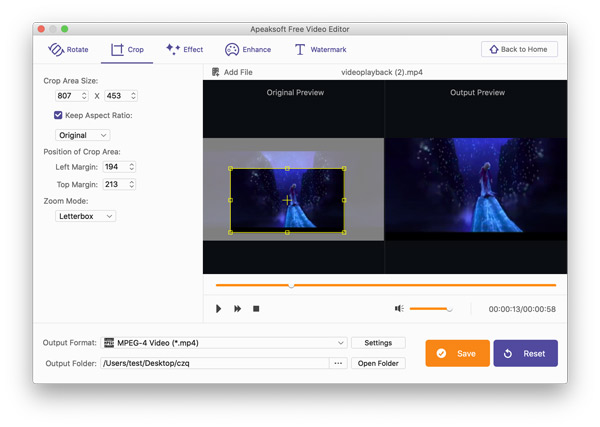Click the video progress slider handle

click(x=291, y=285)
